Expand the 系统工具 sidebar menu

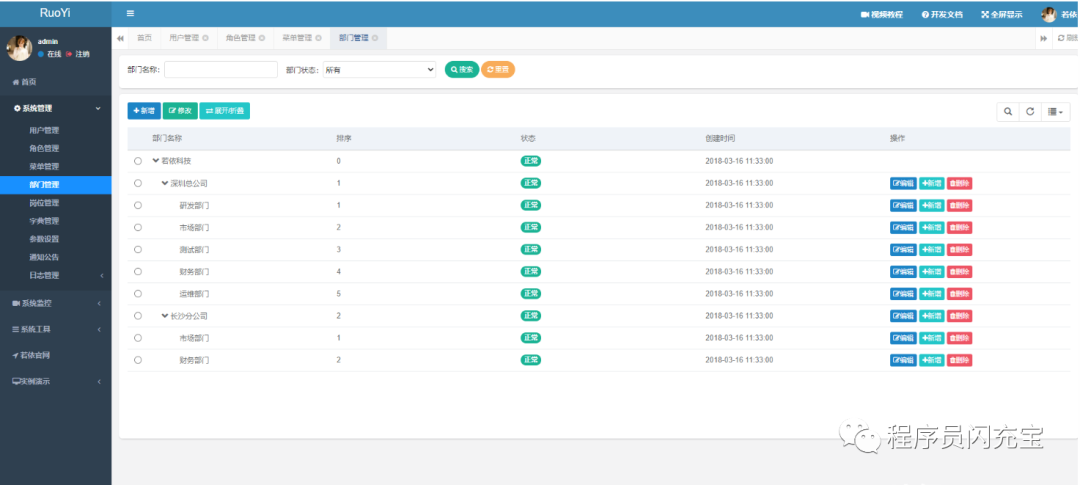tap(56, 329)
